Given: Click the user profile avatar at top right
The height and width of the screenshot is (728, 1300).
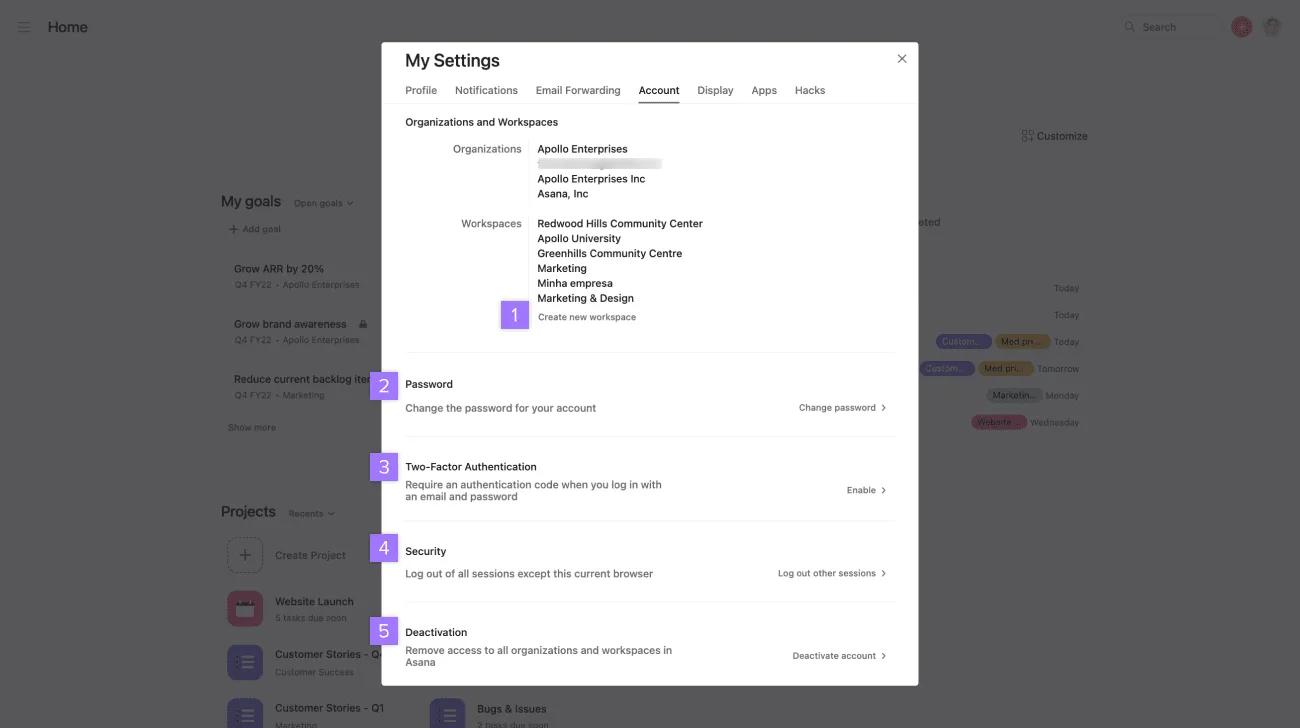Looking at the screenshot, I should tap(1271, 27).
